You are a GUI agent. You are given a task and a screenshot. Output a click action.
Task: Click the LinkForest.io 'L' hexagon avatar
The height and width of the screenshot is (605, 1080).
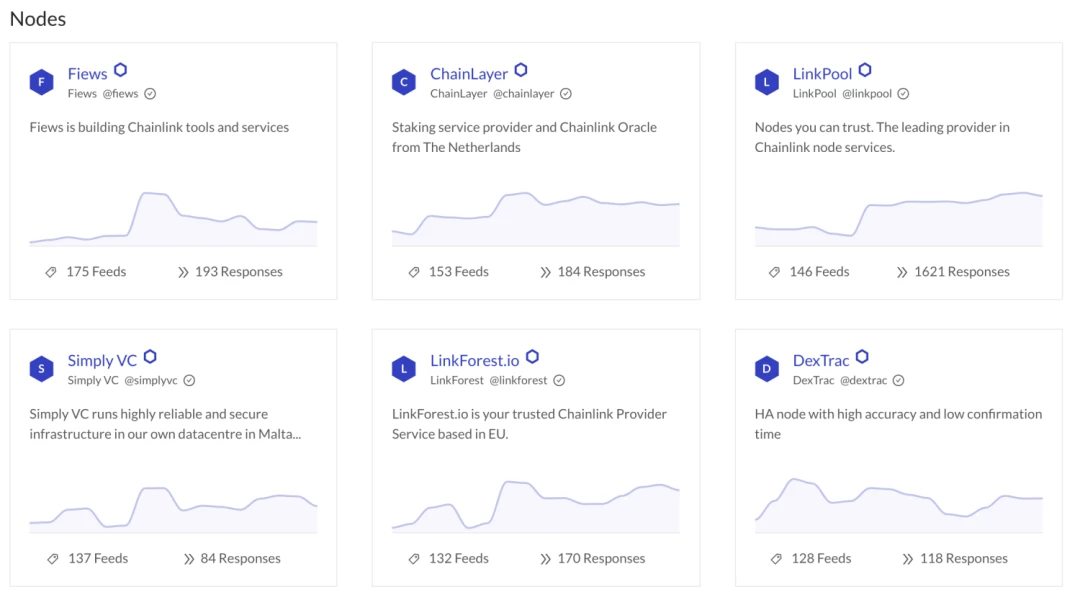coord(404,369)
